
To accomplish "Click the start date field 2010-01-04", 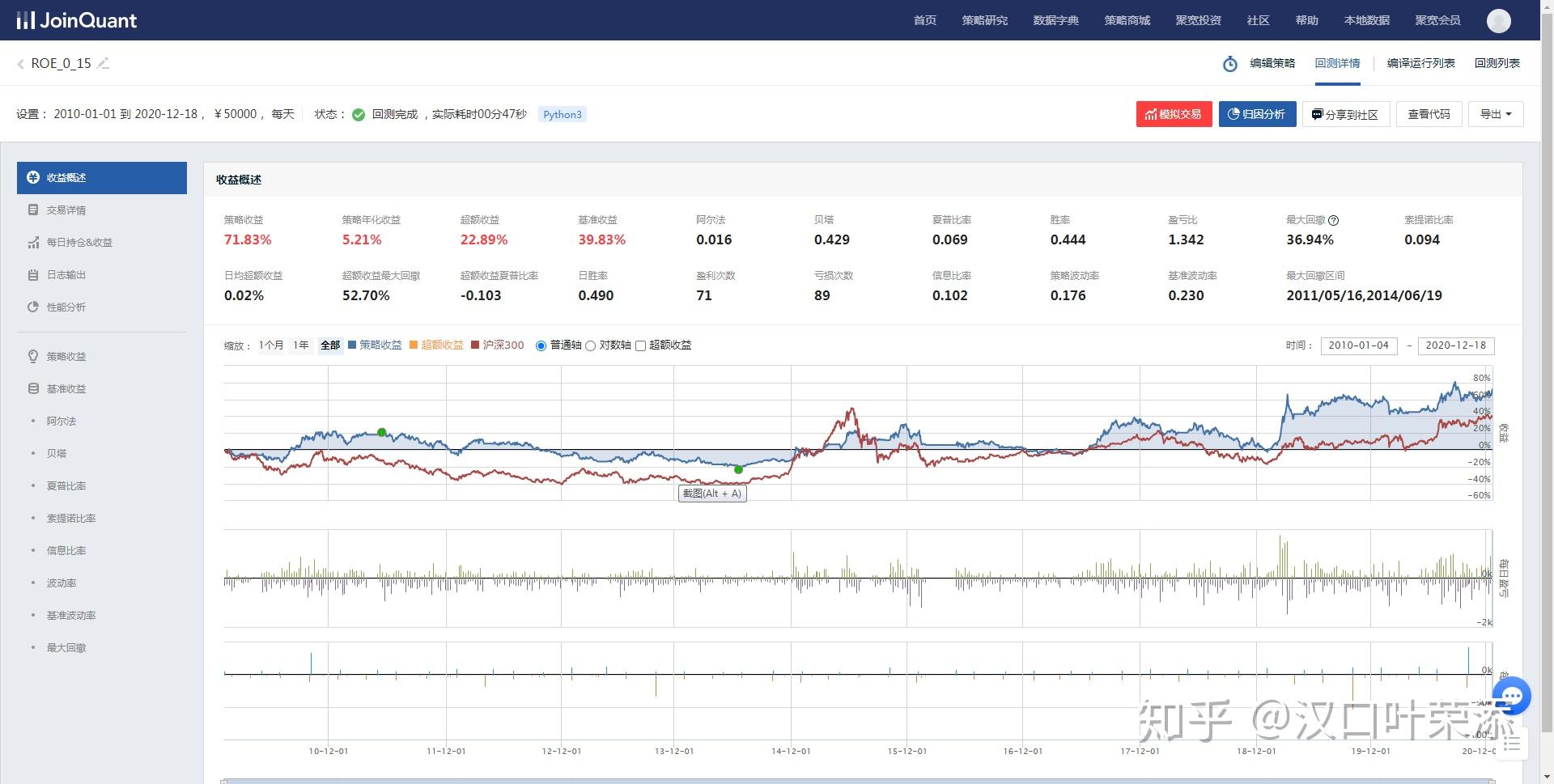I will (1358, 345).
